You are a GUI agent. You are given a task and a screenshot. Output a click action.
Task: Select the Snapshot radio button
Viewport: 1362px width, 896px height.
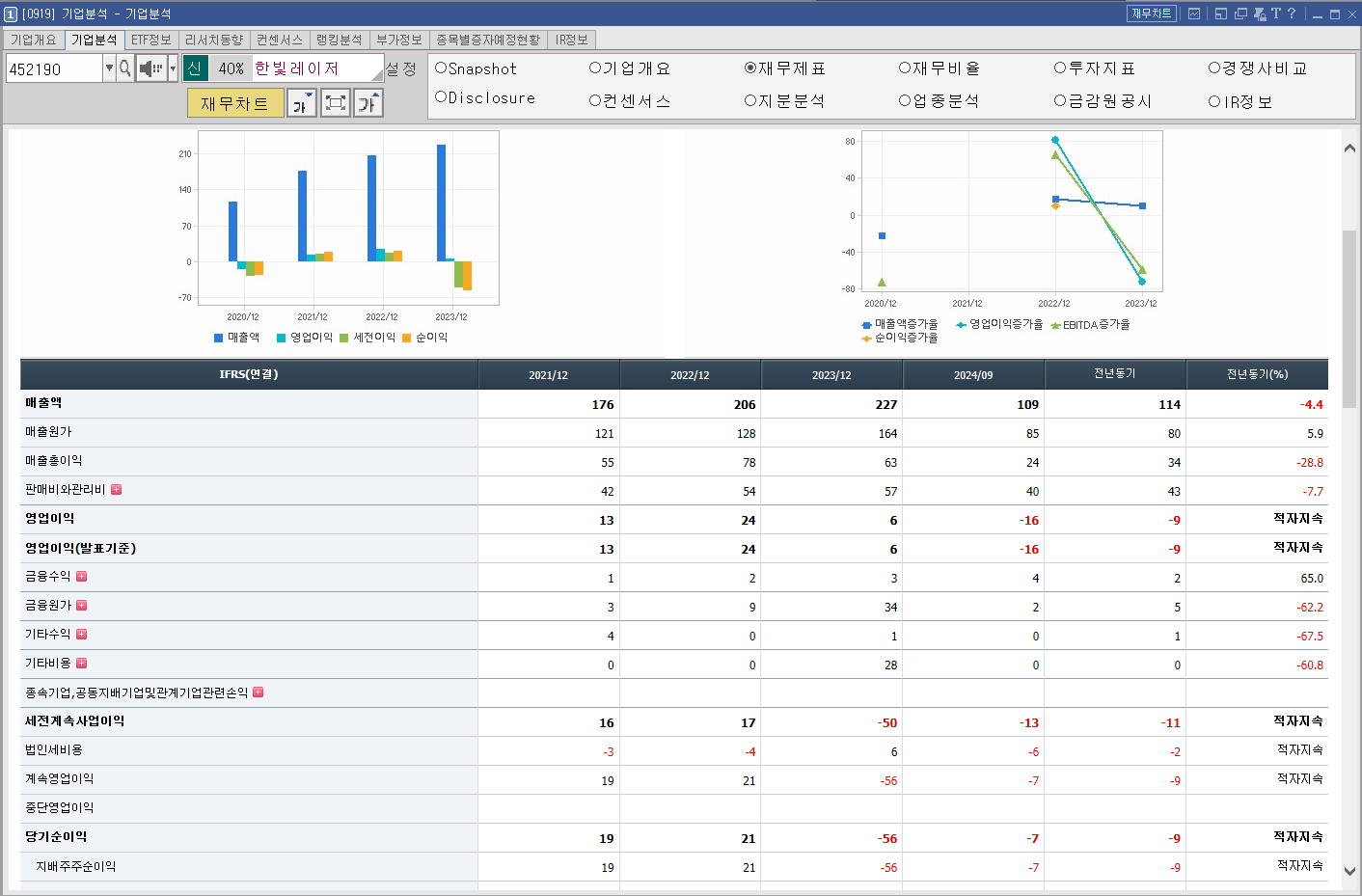[441, 68]
